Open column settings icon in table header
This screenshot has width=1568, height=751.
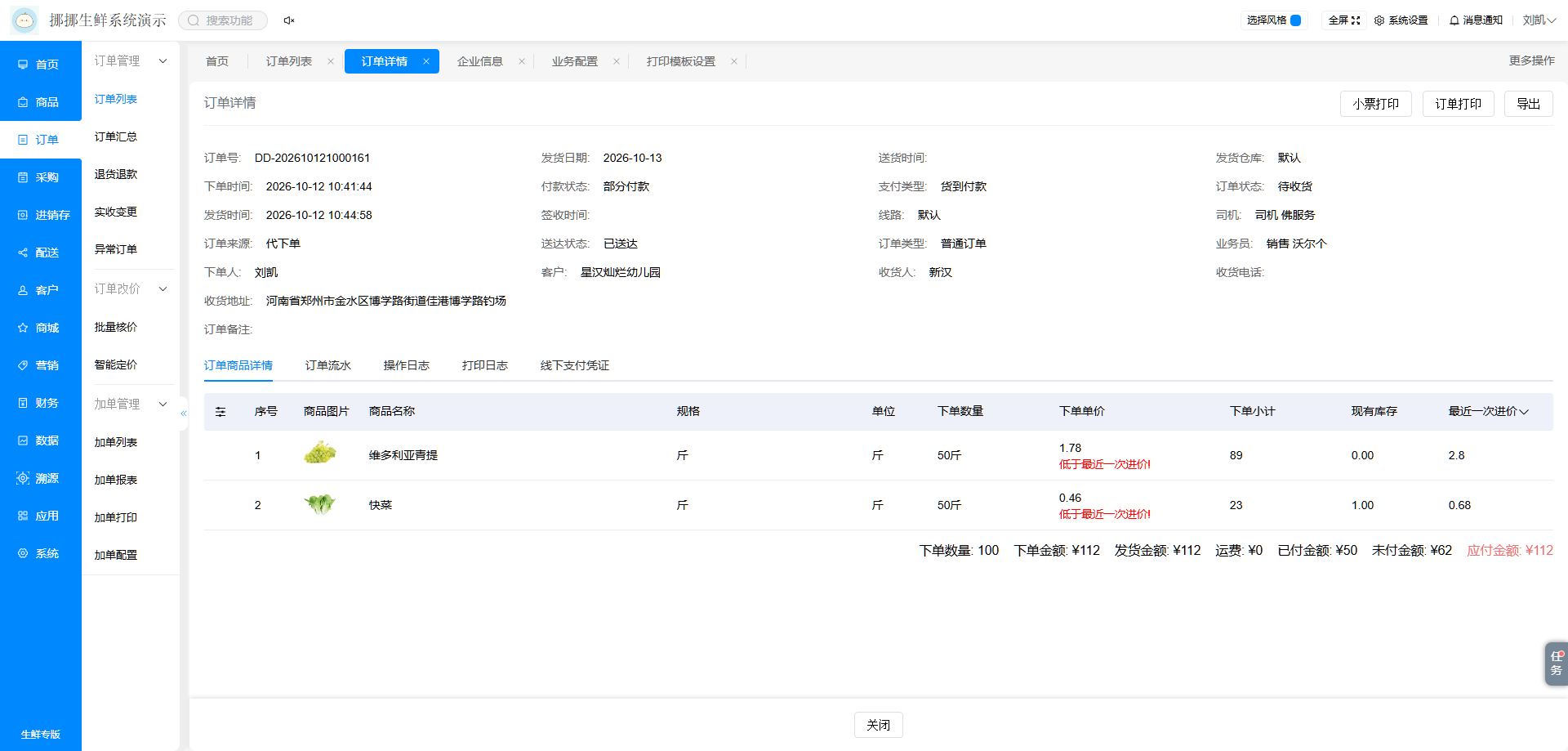[220, 412]
